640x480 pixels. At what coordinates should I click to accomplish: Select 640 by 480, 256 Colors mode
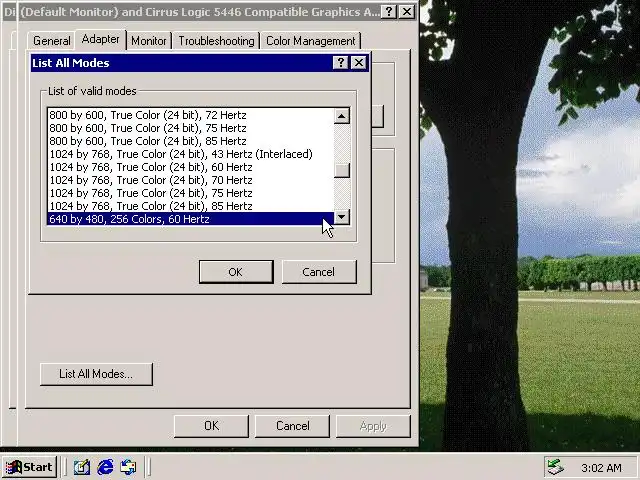190,219
